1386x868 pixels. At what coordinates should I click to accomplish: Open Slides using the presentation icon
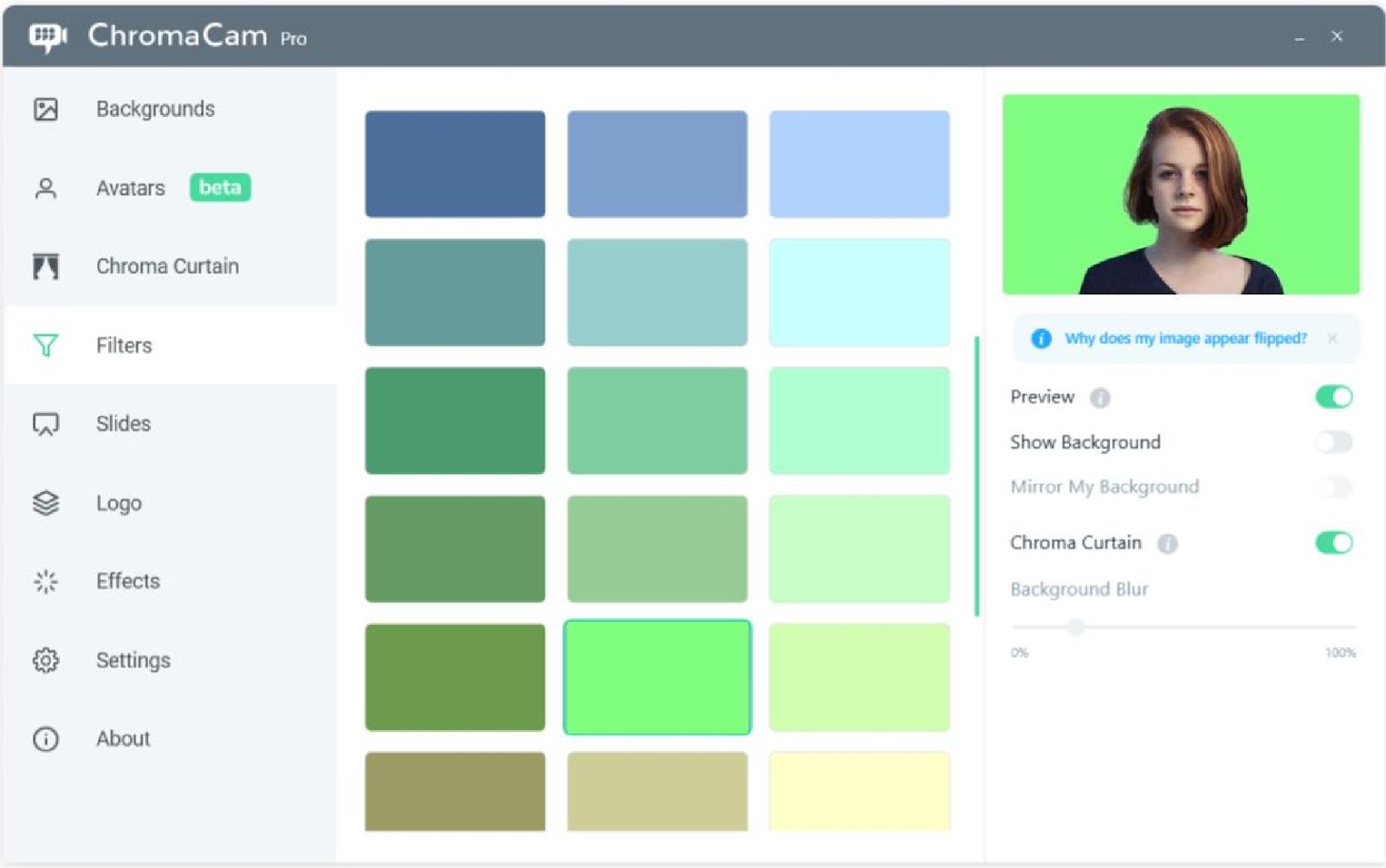click(45, 424)
